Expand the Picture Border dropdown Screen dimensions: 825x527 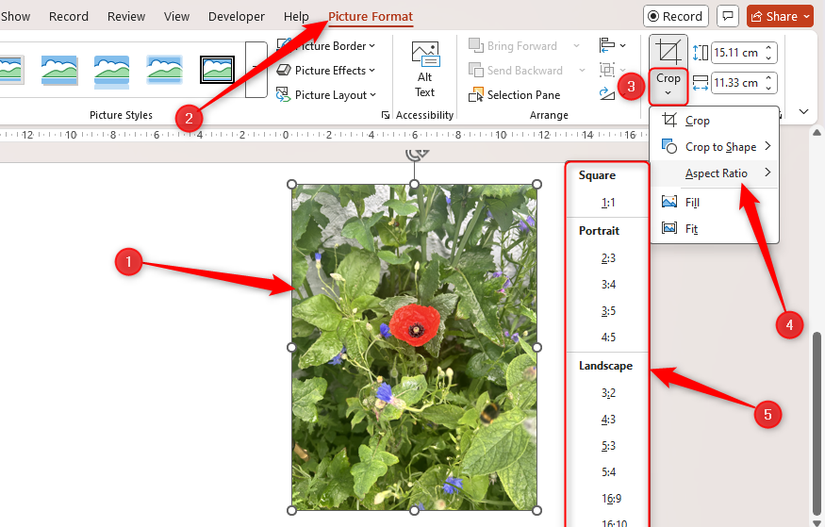372,46
